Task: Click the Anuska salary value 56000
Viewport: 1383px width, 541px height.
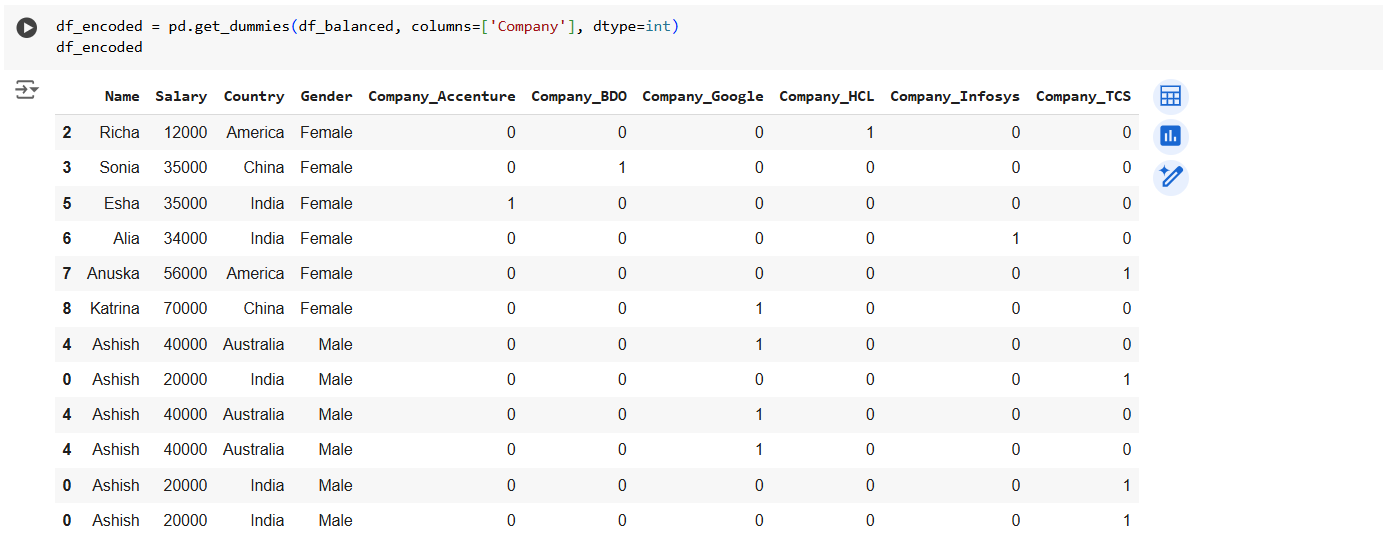Action: pyautogui.click(x=185, y=274)
